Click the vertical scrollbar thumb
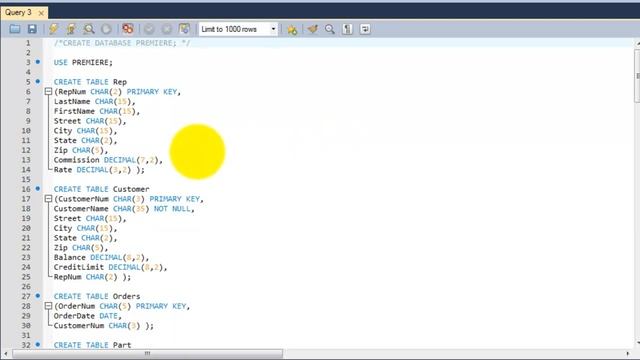This screenshot has height=360, width=640. point(637,76)
